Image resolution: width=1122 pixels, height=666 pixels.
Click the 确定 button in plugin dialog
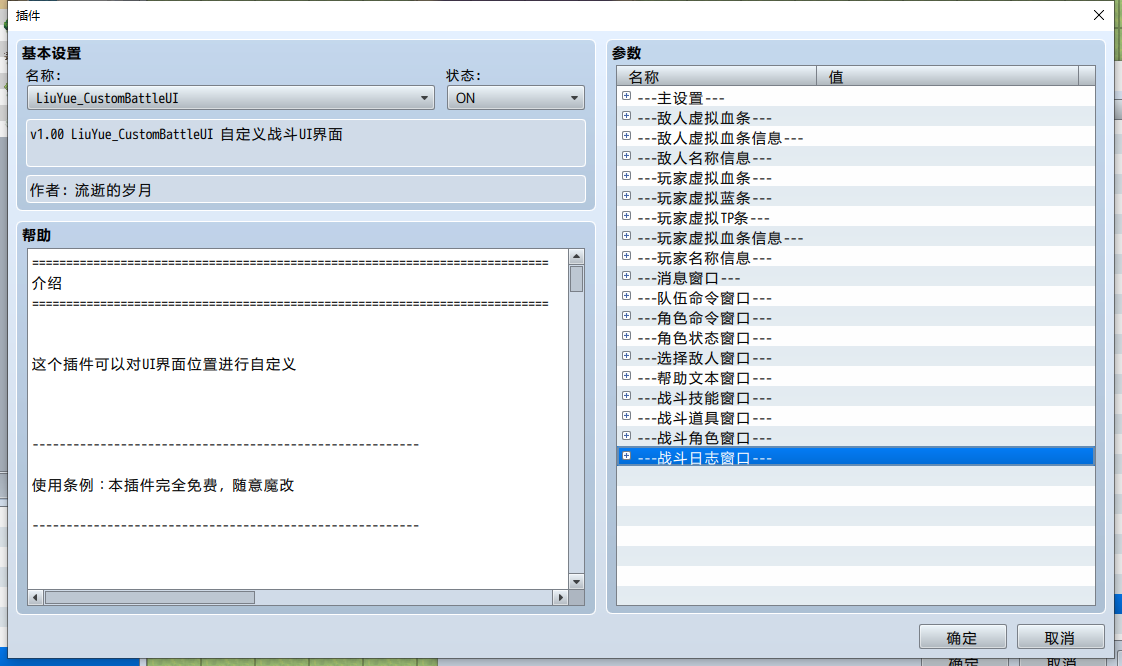(962, 637)
